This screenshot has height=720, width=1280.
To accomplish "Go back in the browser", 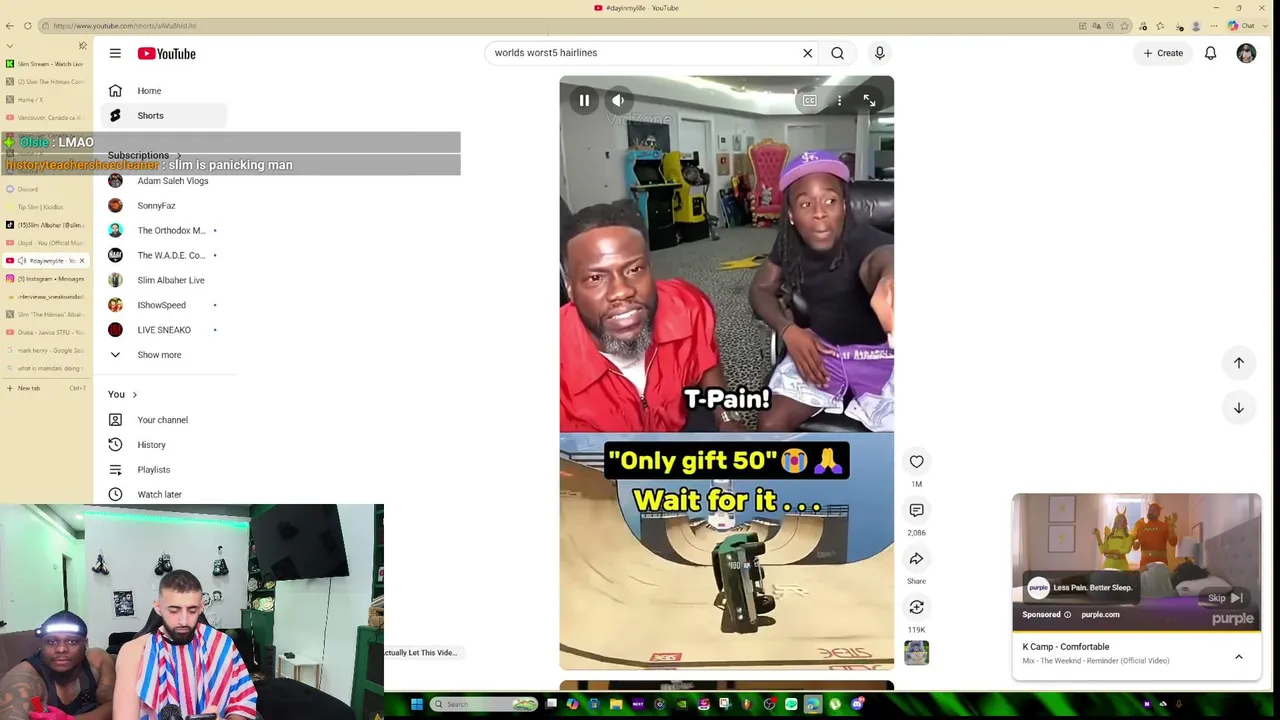I will [x=10, y=26].
